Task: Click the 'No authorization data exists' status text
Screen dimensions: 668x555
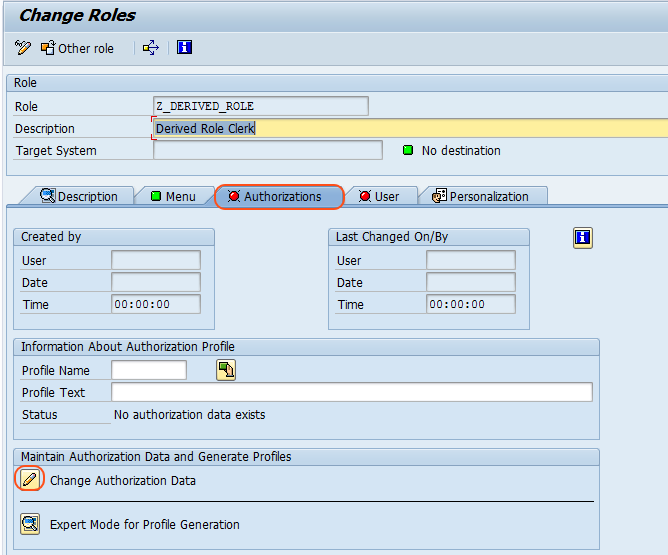Action: 190,414
